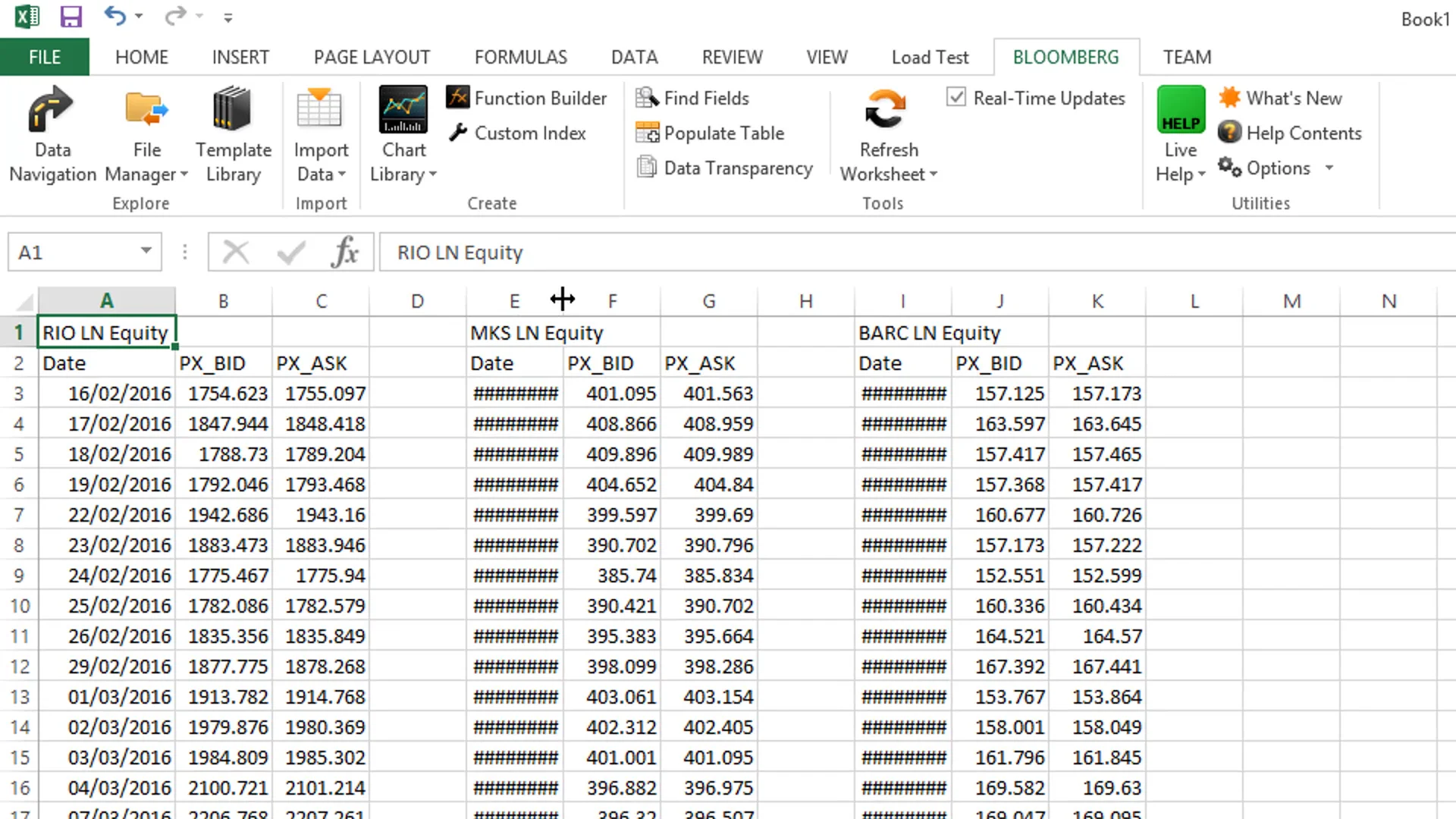The height and width of the screenshot is (819, 1456).
Task: Open Data Transparency tool
Action: (725, 168)
